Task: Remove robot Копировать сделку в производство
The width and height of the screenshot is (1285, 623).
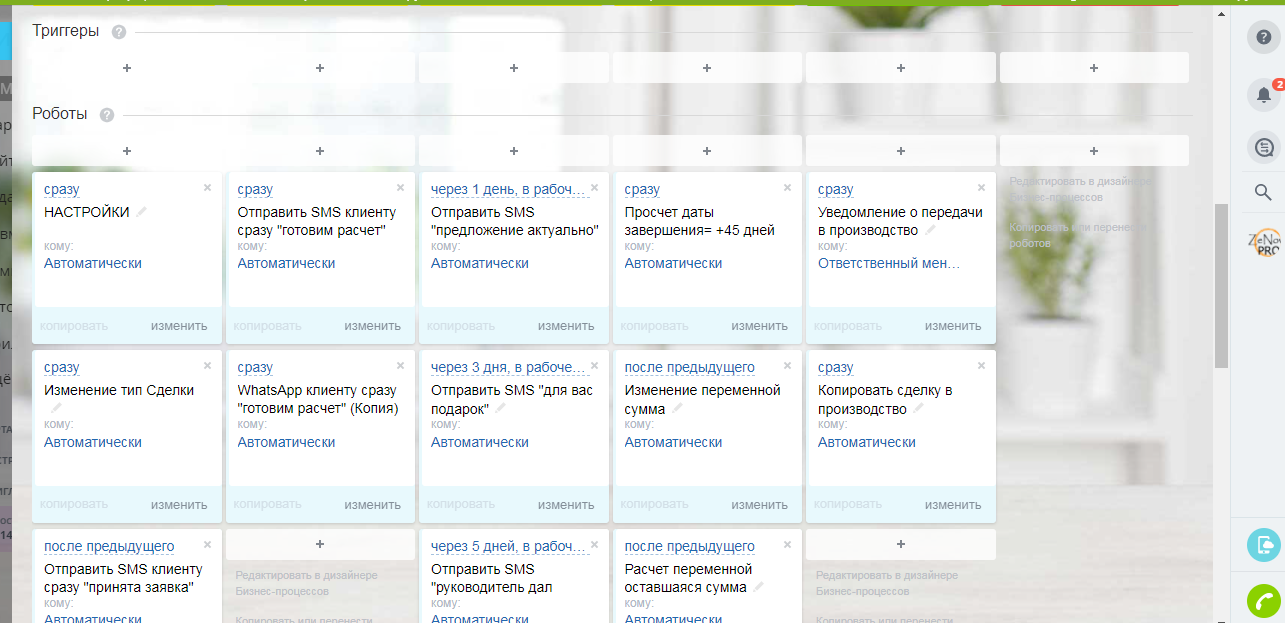Action: click(x=981, y=366)
